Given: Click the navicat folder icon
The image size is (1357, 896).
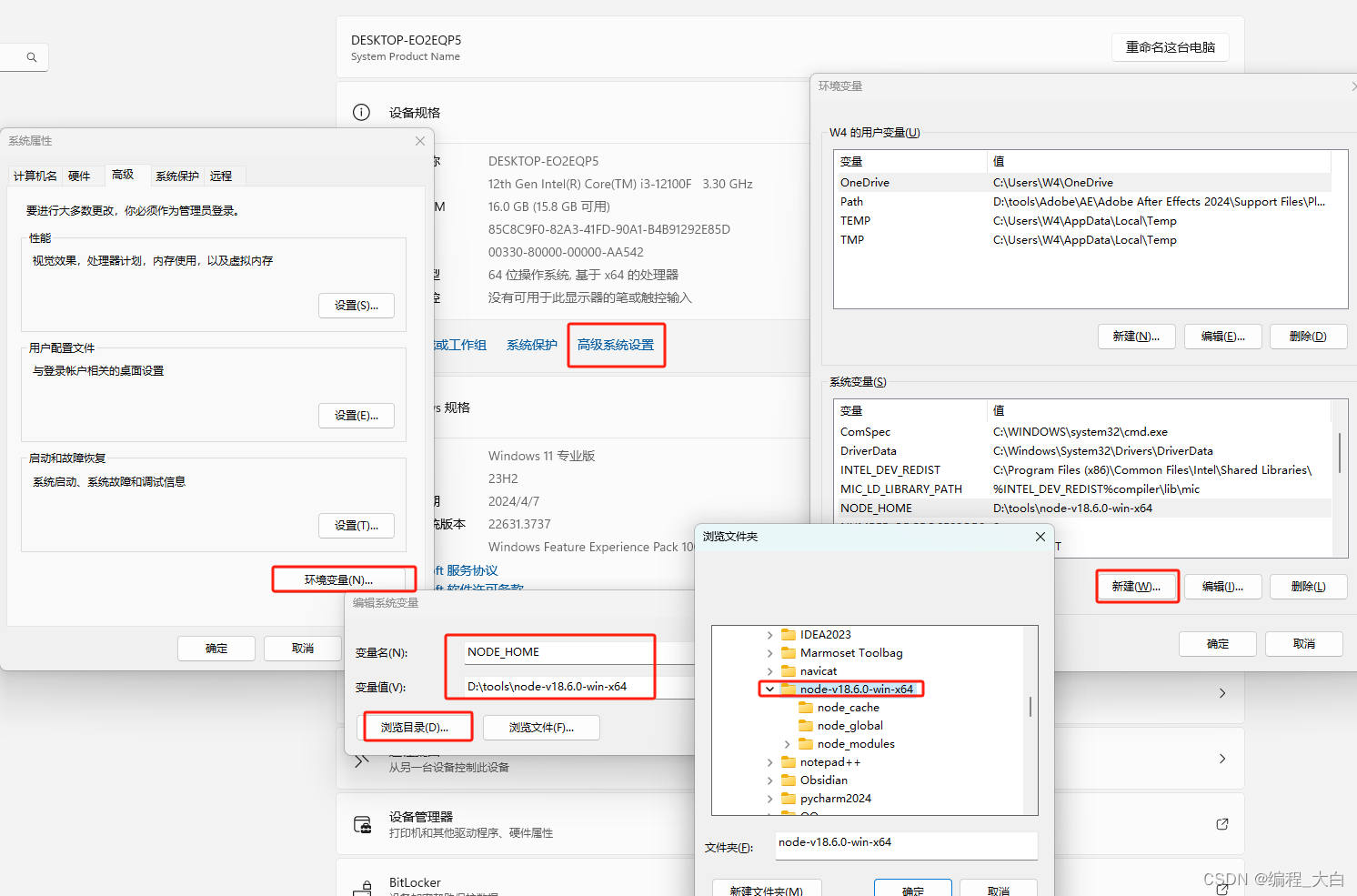Looking at the screenshot, I should [x=789, y=671].
